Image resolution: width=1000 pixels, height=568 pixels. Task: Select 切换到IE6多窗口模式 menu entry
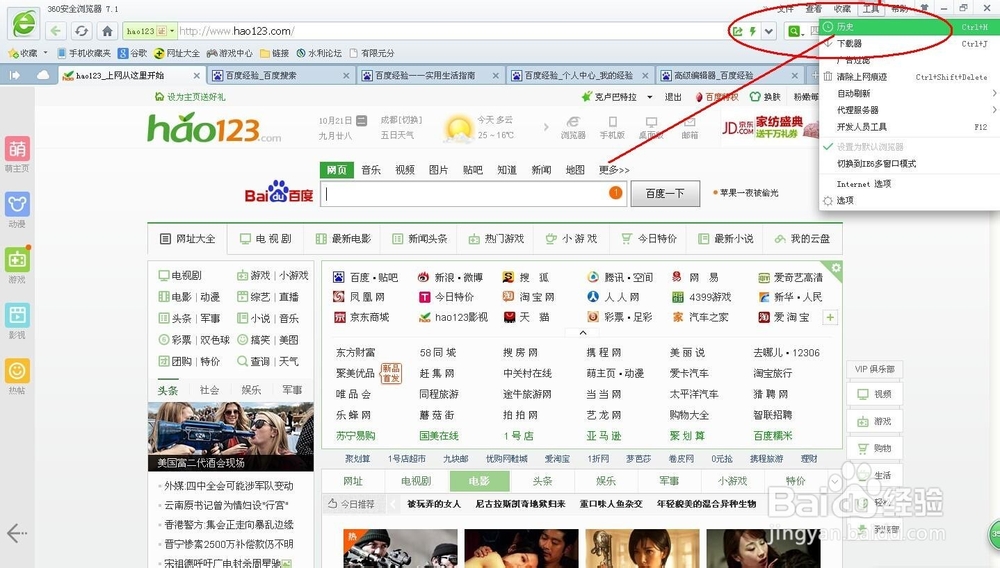point(909,163)
